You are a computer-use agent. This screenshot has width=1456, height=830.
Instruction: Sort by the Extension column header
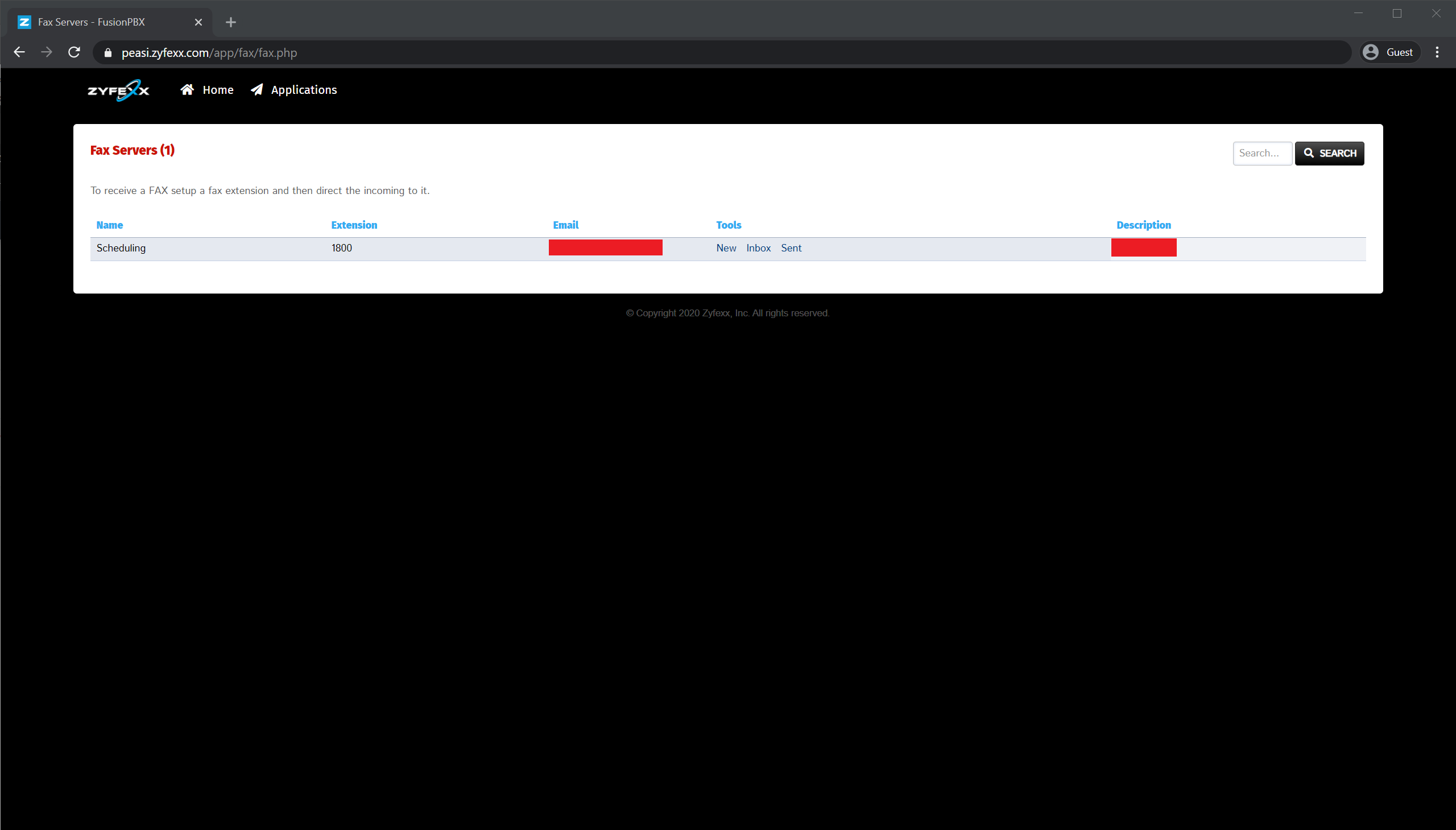pyautogui.click(x=354, y=225)
